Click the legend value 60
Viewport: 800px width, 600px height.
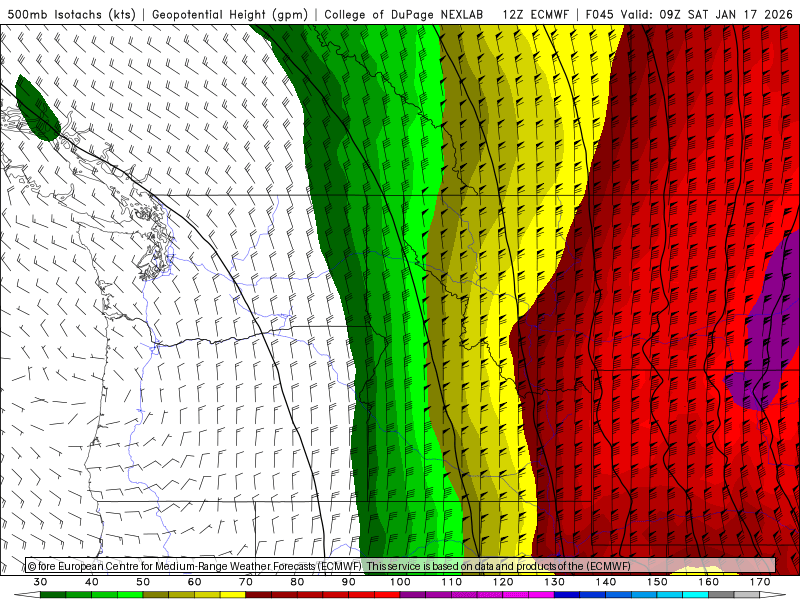pyautogui.click(x=194, y=582)
